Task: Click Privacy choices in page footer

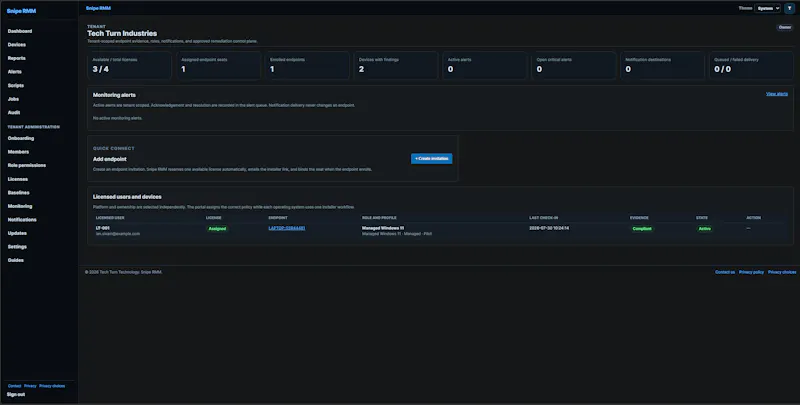Action: pyautogui.click(x=782, y=272)
